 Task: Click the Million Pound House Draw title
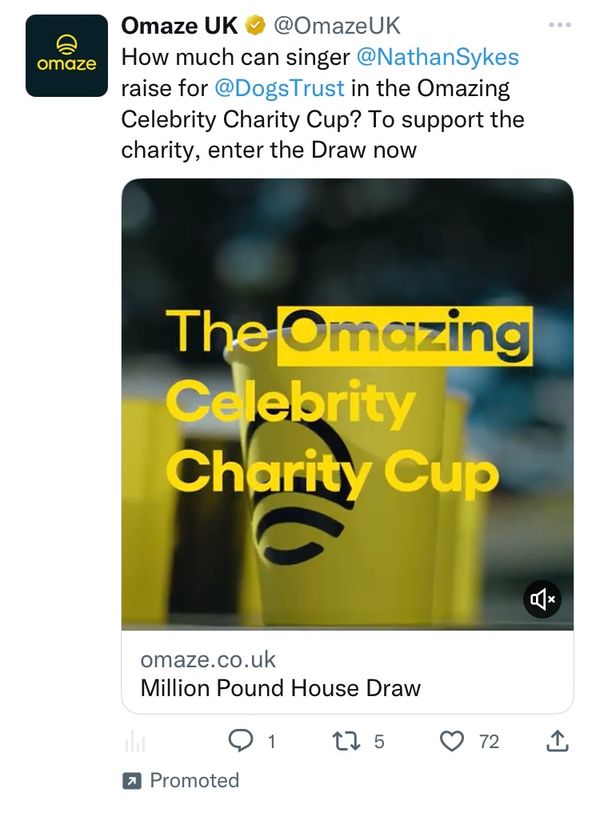pyautogui.click(x=280, y=688)
